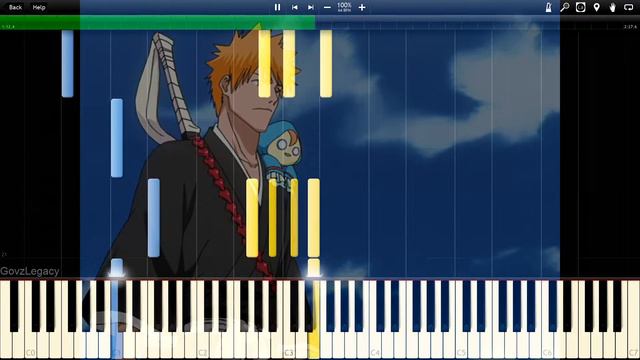Decrease playback speed with the minus button
The width and height of the screenshot is (640, 360).
pyautogui.click(x=327, y=7)
